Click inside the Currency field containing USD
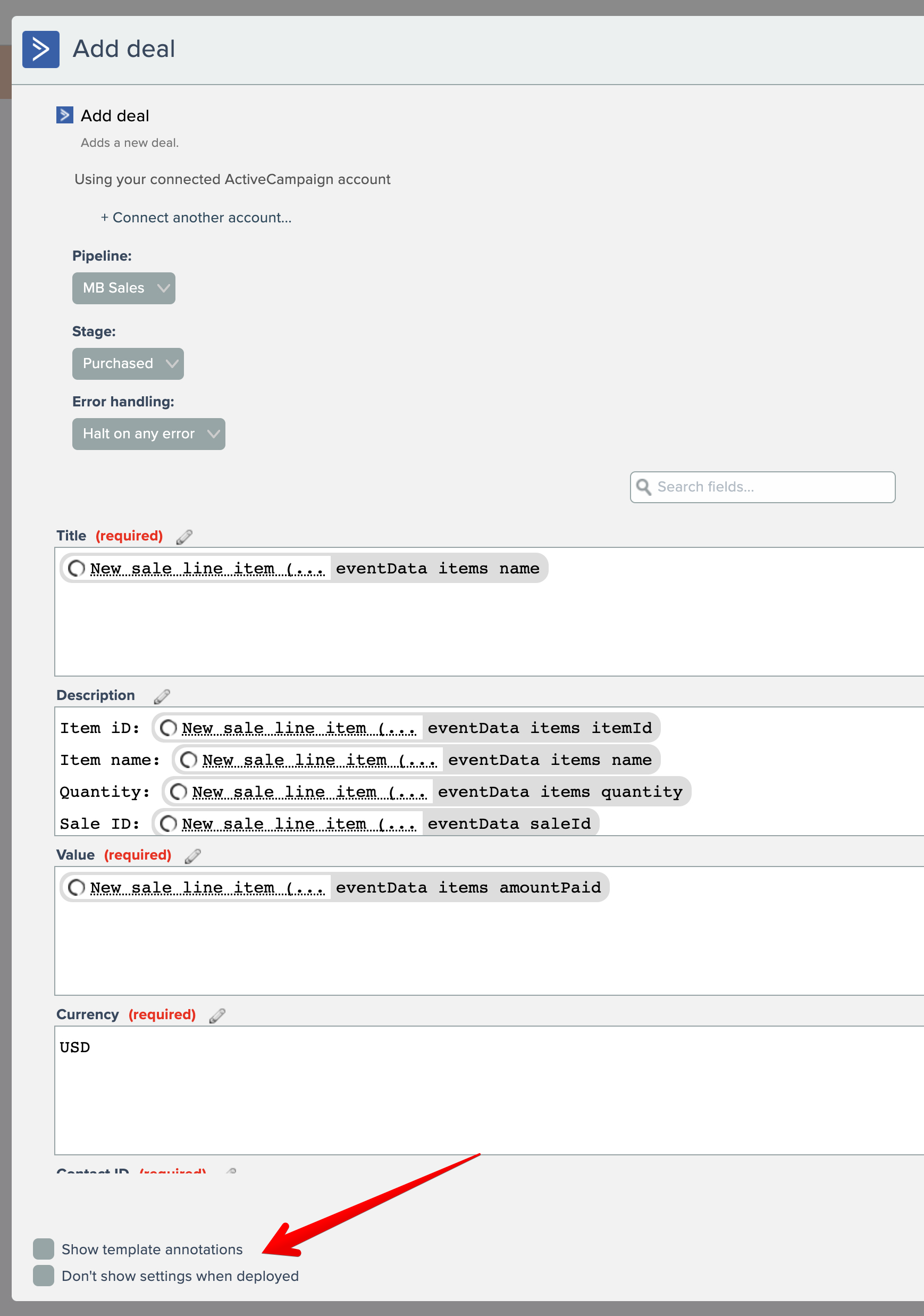Viewport: 924px width, 1316px height. pos(487,1089)
